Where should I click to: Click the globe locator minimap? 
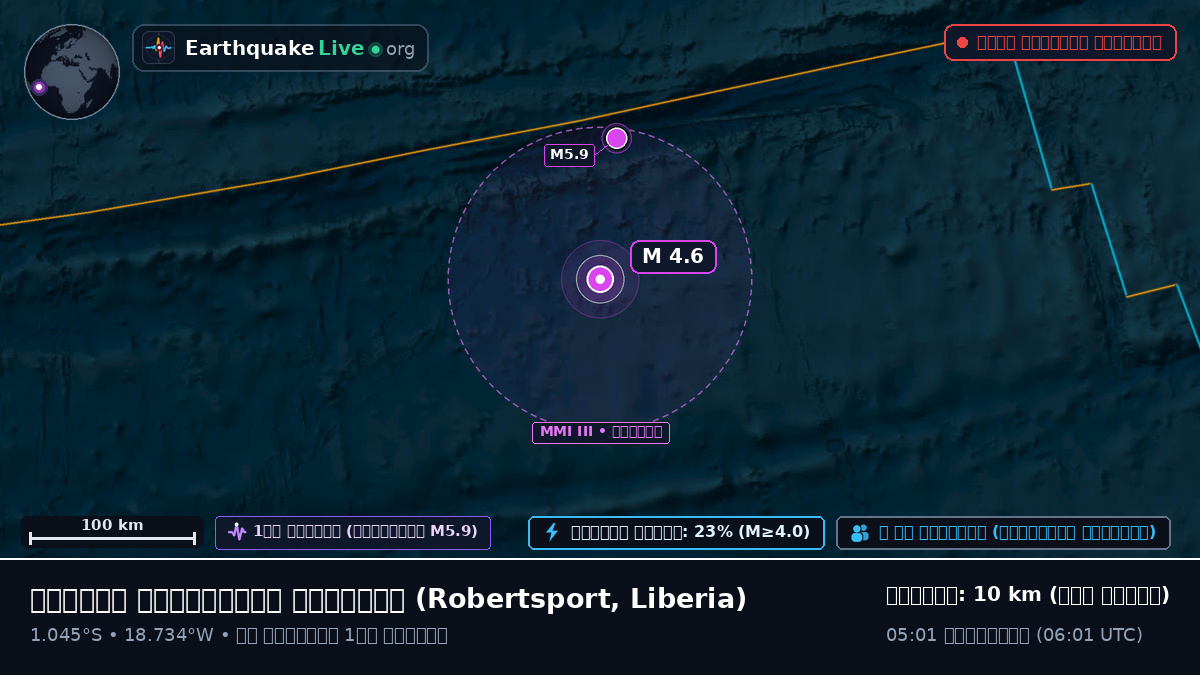72,72
